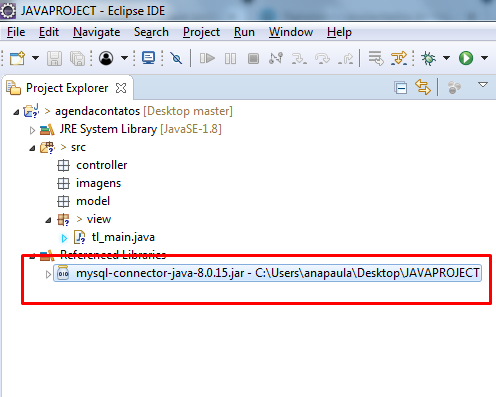This screenshot has height=397, width=496.
Task: Toggle Link with Editor button
Action: pyautogui.click(x=423, y=87)
